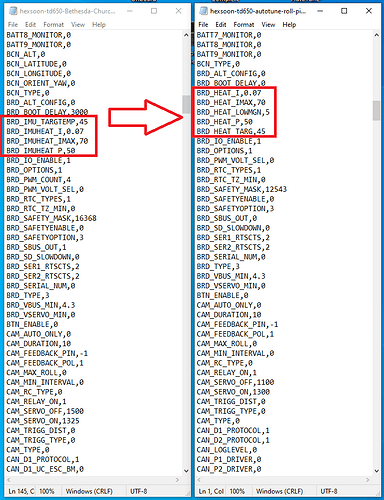Click BRD_IMUHEAT_I,0.07 line in left window
This screenshot has height=500, width=384.
45,131
